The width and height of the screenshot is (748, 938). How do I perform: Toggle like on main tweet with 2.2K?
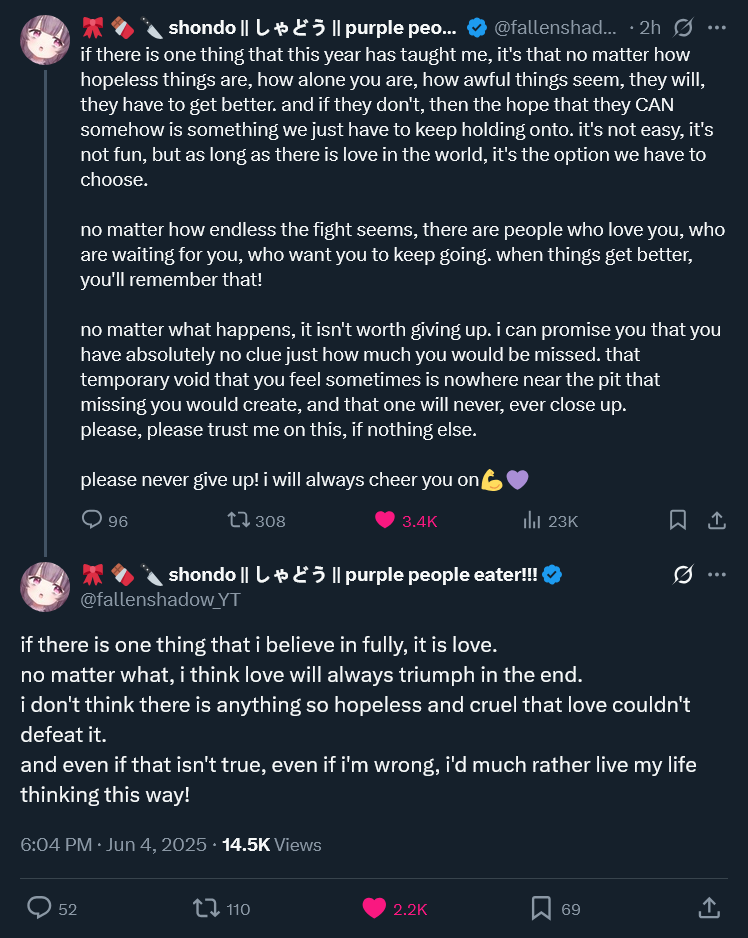(374, 908)
